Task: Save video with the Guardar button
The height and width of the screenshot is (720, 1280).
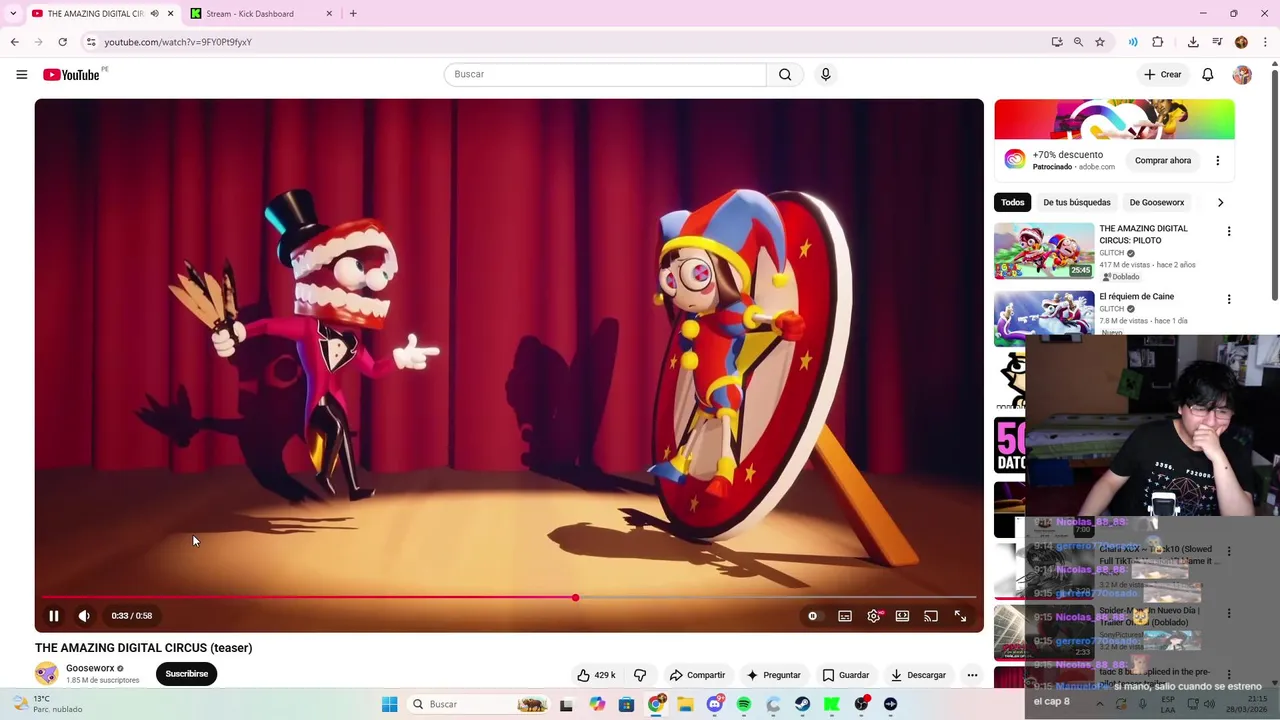Action: pos(846,675)
